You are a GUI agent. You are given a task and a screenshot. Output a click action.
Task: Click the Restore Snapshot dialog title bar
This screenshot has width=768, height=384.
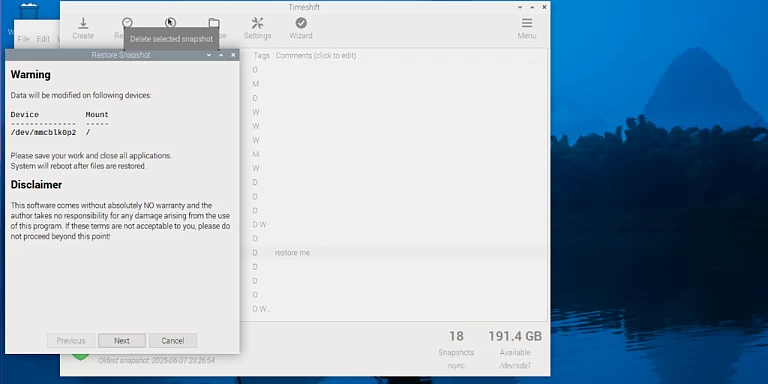(121, 55)
